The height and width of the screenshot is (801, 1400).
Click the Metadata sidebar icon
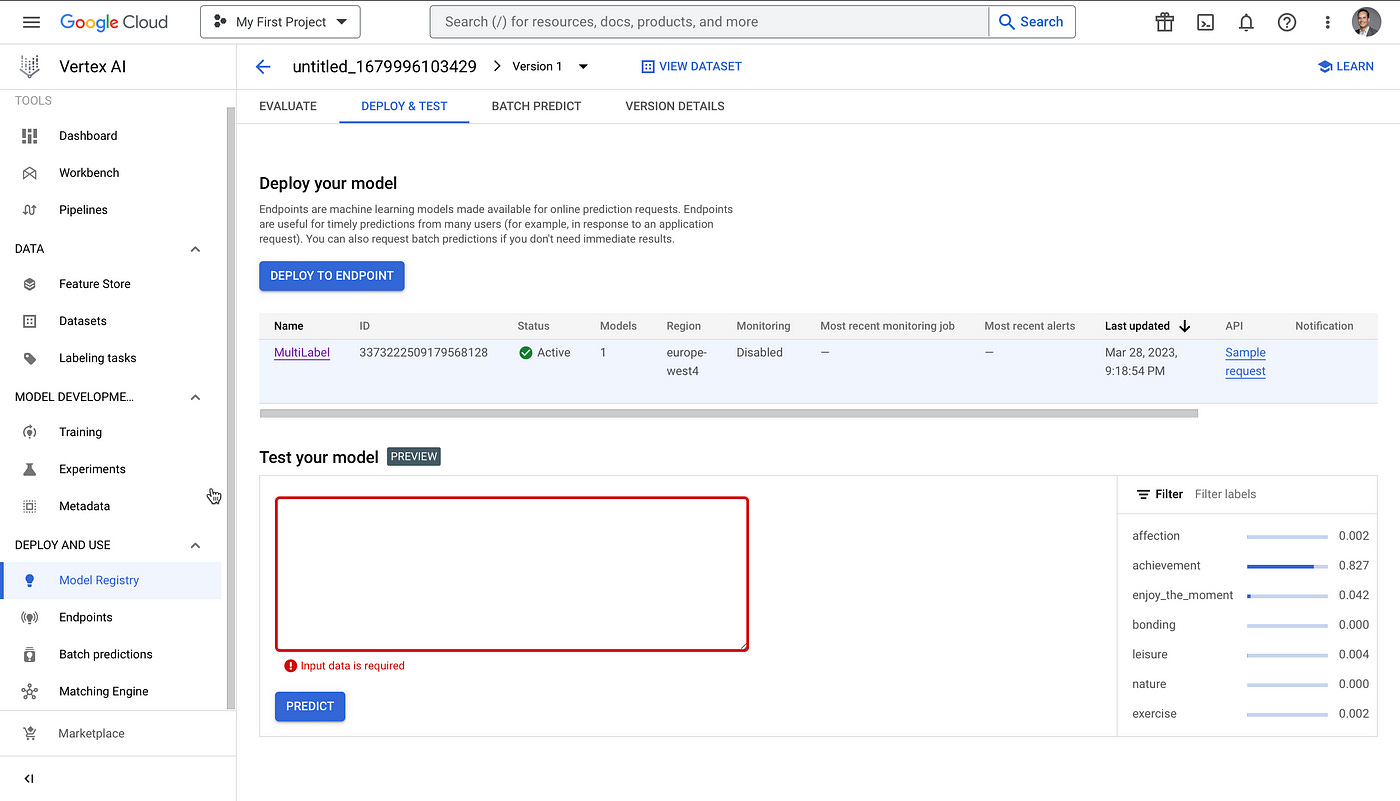pyautogui.click(x=30, y=506)
